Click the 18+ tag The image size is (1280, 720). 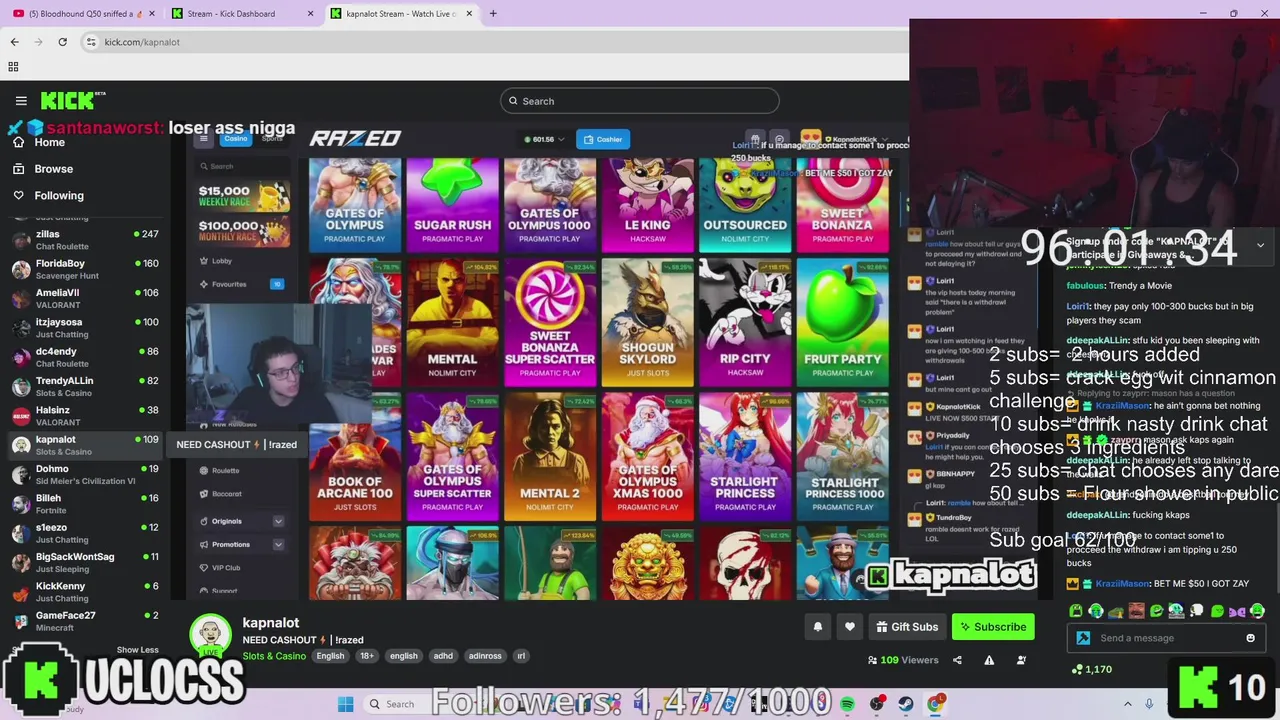(367, 656)
